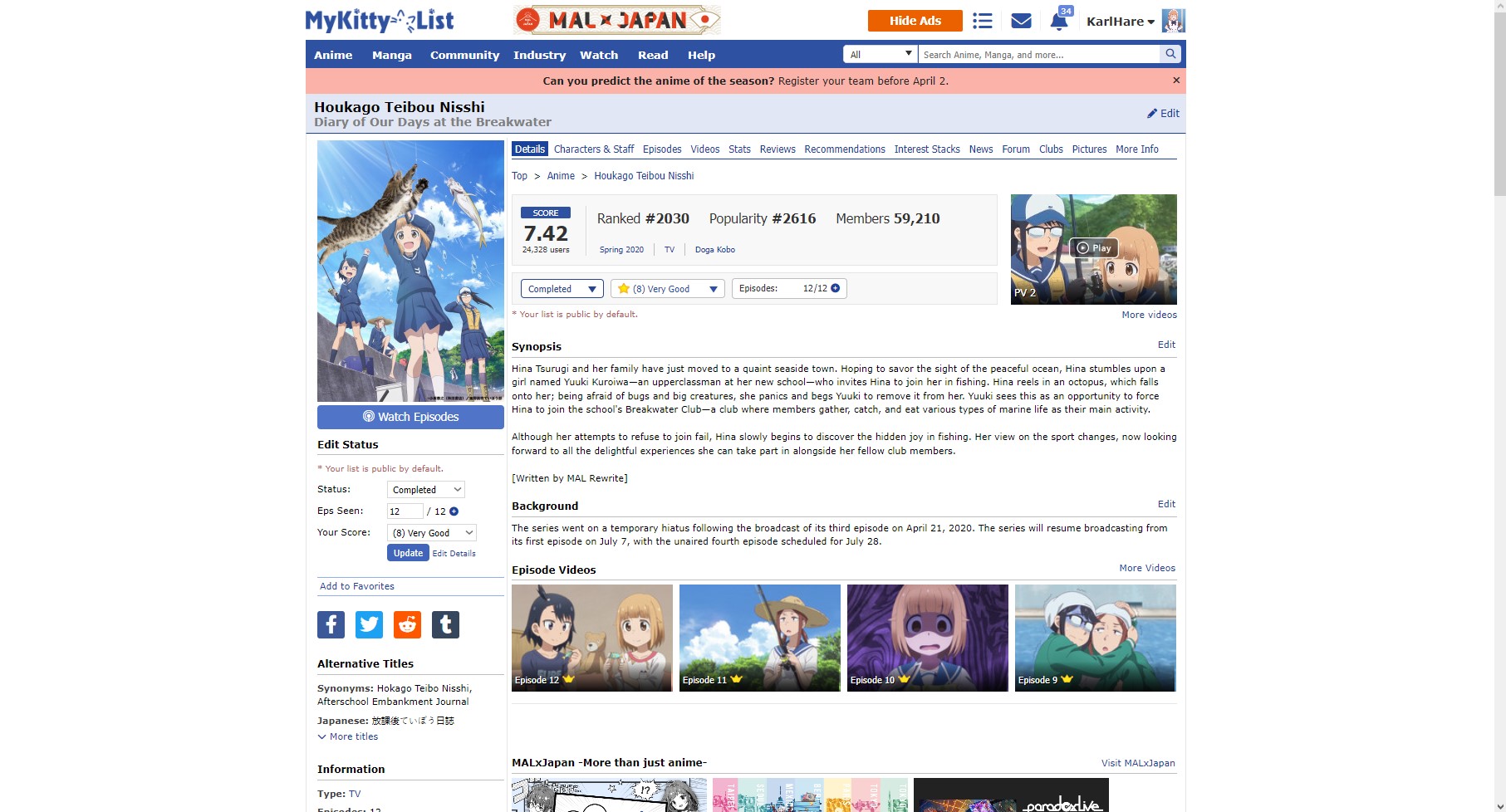
Task: Open Episode 9 video thumbnail
Action: click(1096, 638)
